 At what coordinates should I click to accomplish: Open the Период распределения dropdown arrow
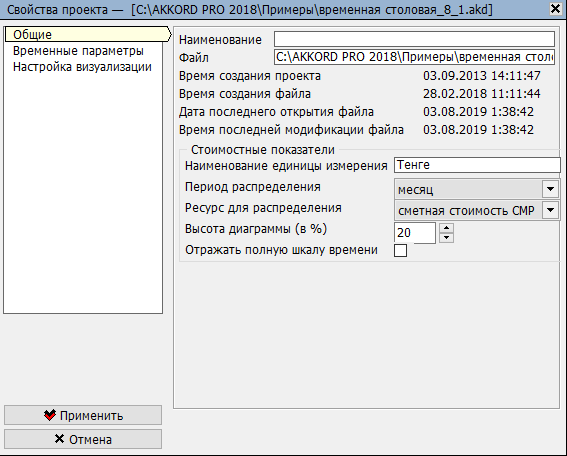coord(550,189)
